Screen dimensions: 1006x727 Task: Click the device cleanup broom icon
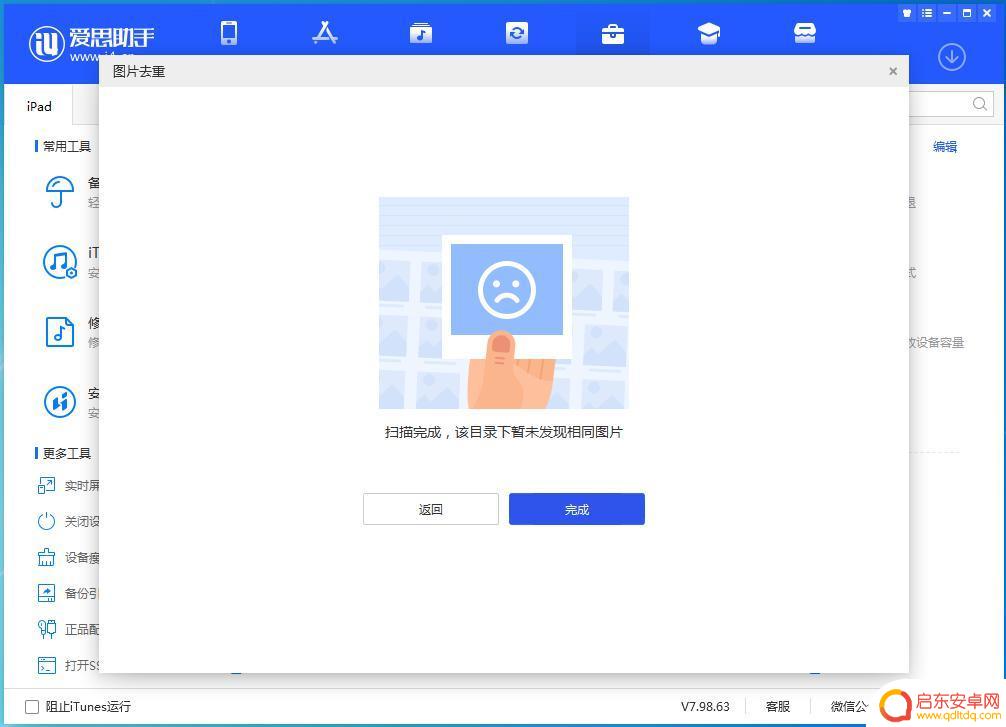pos(46,557)
